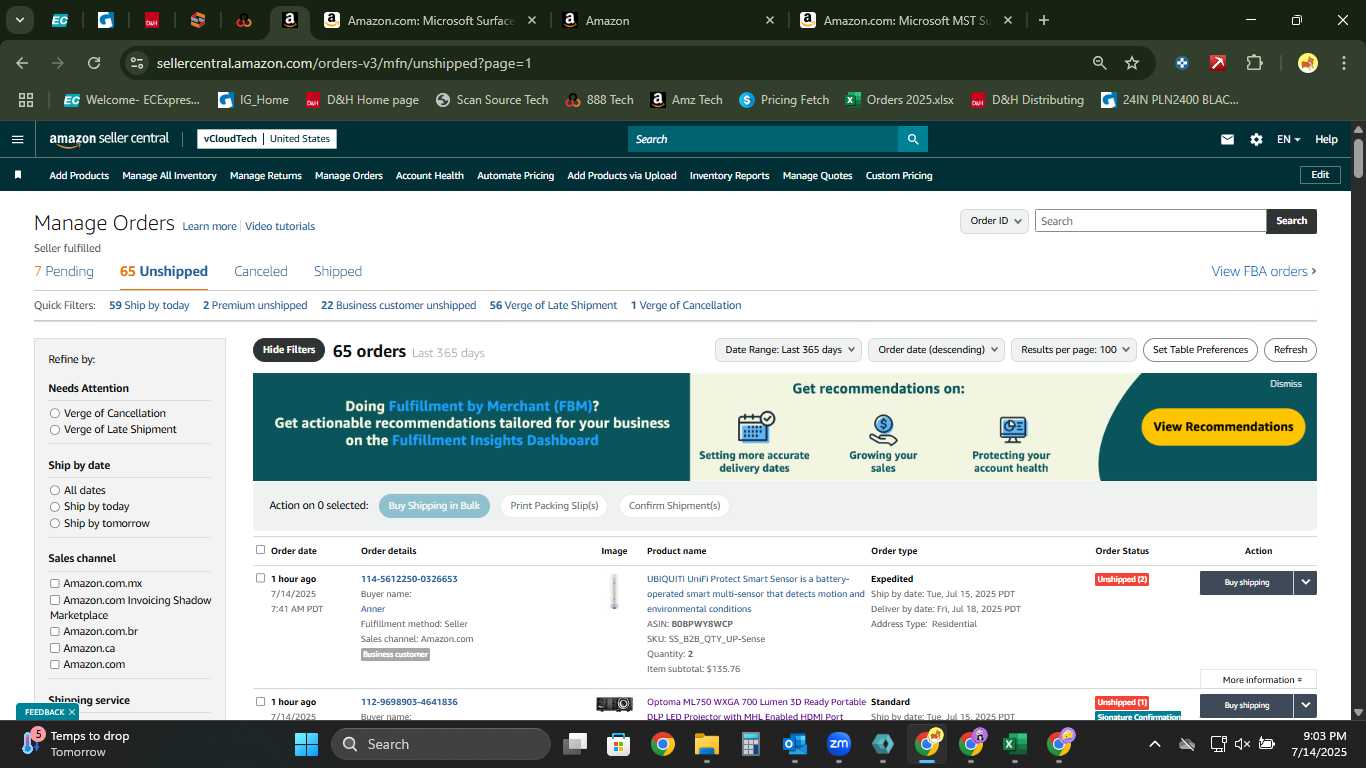Open Account Health menu item

point(430,175)
